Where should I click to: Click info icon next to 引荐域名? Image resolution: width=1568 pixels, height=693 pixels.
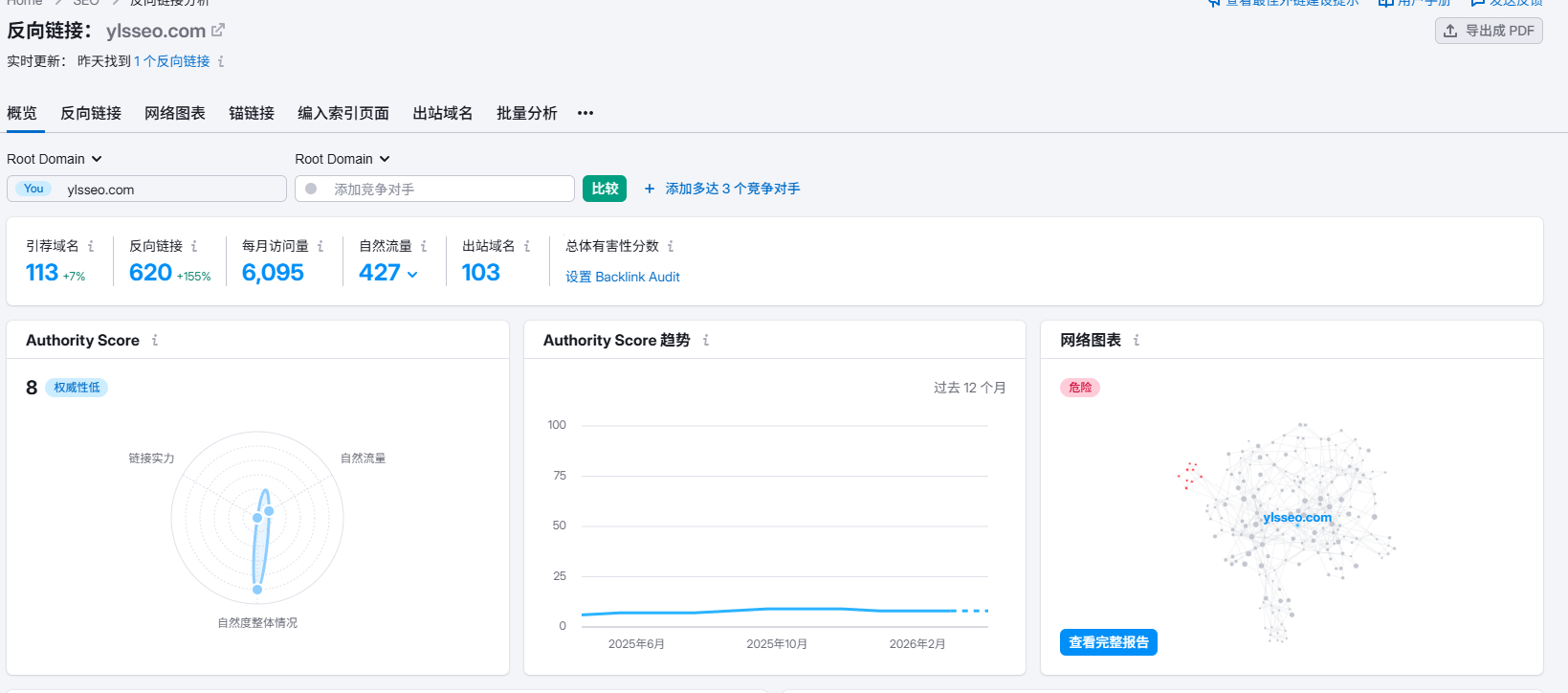coord(91,246)
